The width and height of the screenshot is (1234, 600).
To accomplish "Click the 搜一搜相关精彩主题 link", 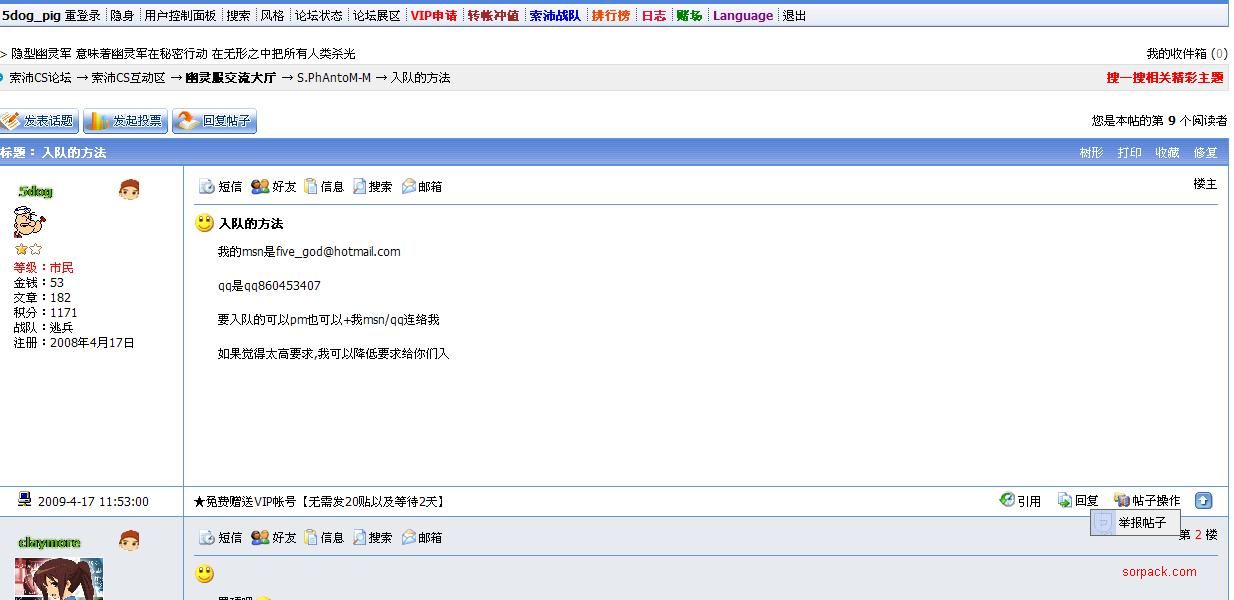I will point(1164,78).
